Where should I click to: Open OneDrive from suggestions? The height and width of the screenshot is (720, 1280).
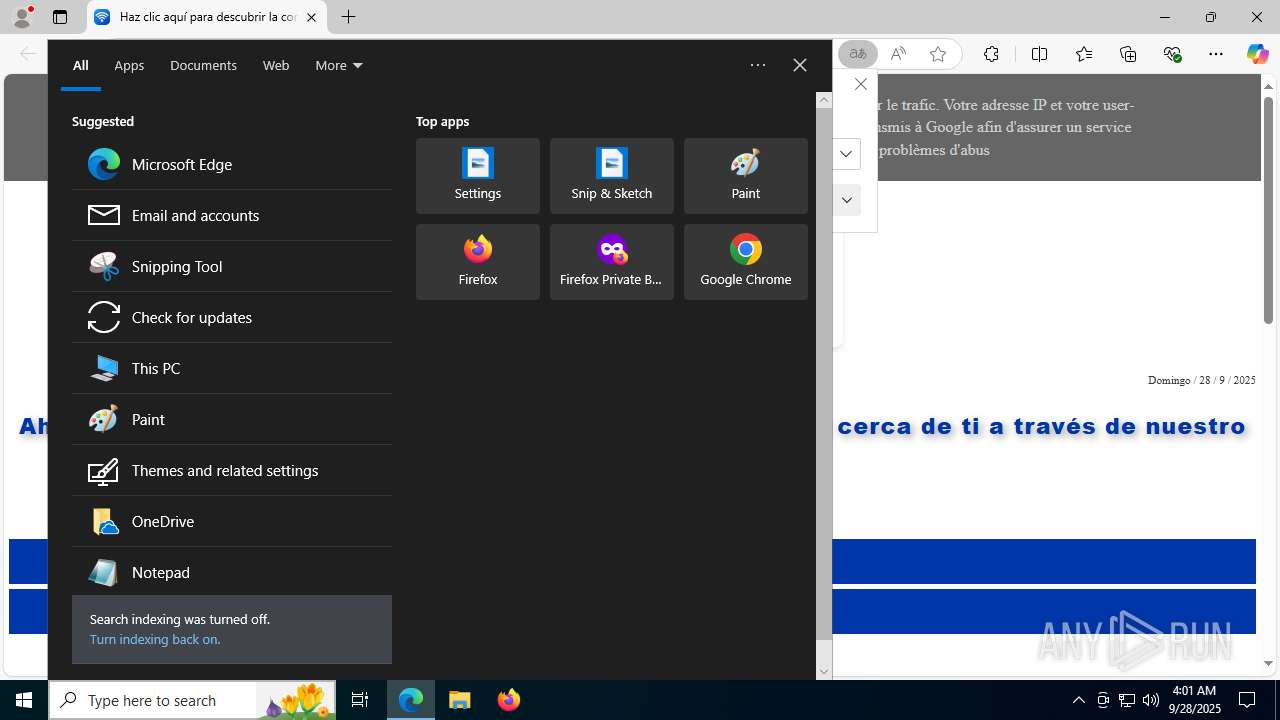point(231,521)
